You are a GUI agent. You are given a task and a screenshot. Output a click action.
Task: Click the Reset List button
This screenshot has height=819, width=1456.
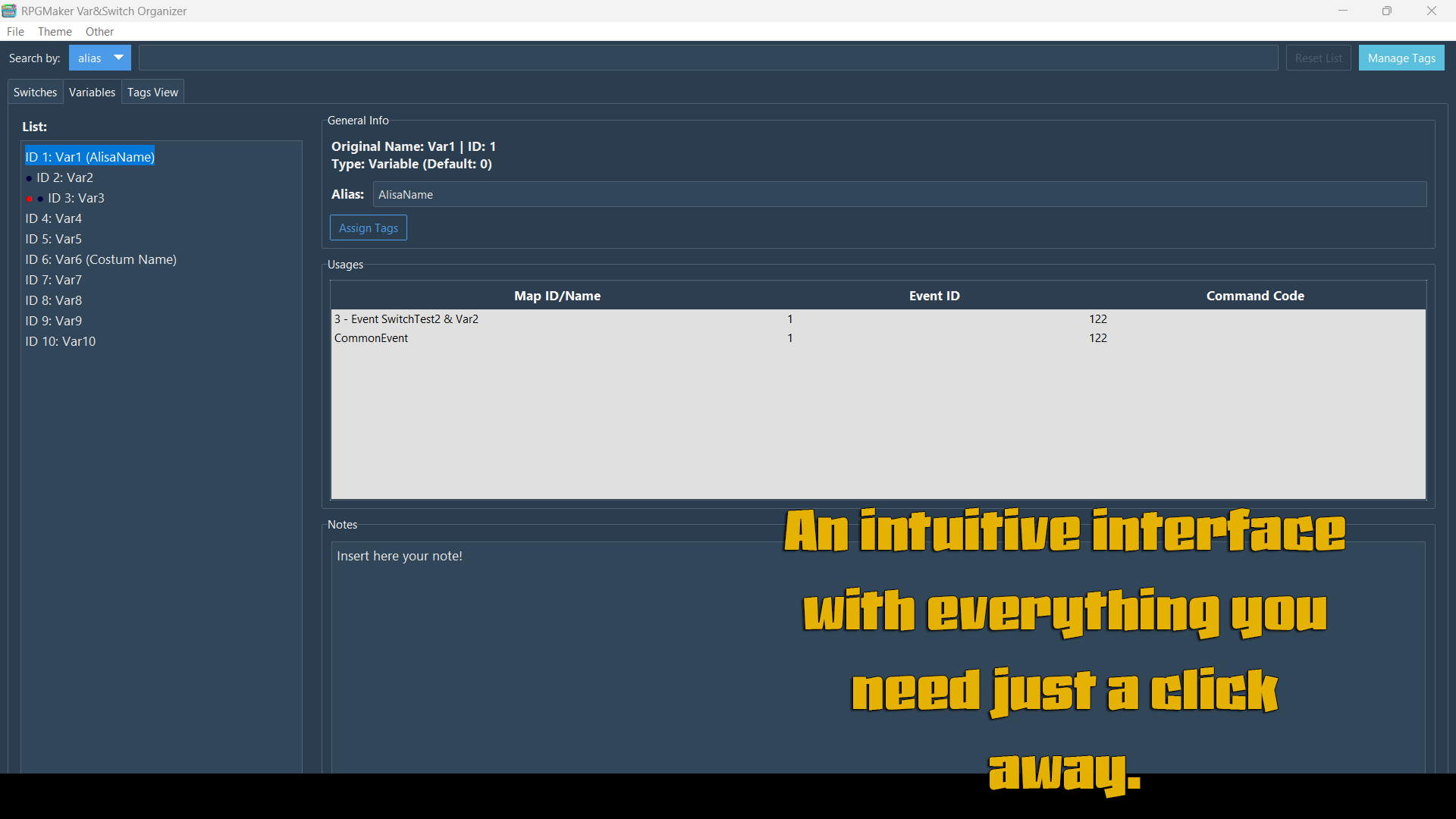point(1318,58)
